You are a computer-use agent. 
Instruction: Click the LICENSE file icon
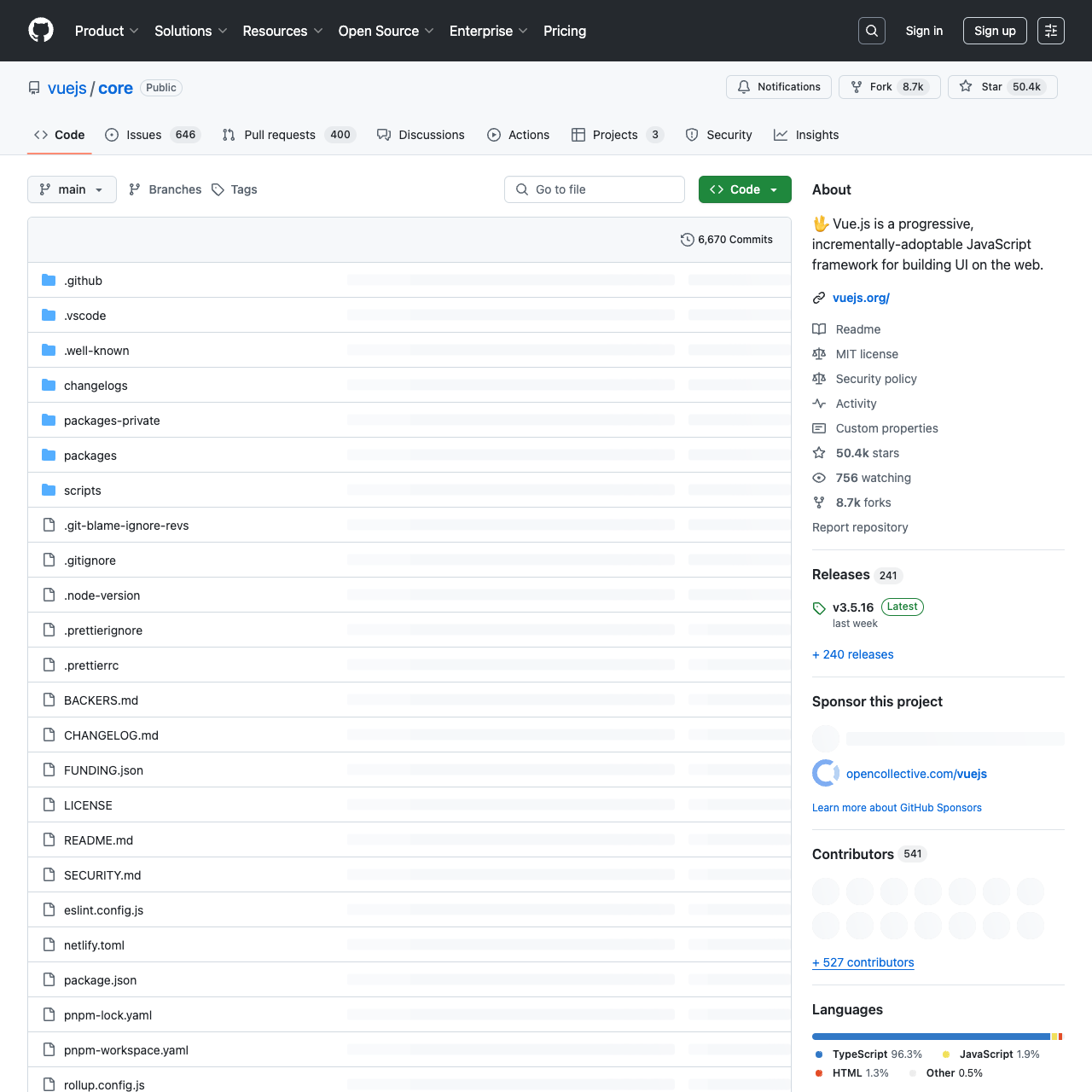(x=49, y=804)
